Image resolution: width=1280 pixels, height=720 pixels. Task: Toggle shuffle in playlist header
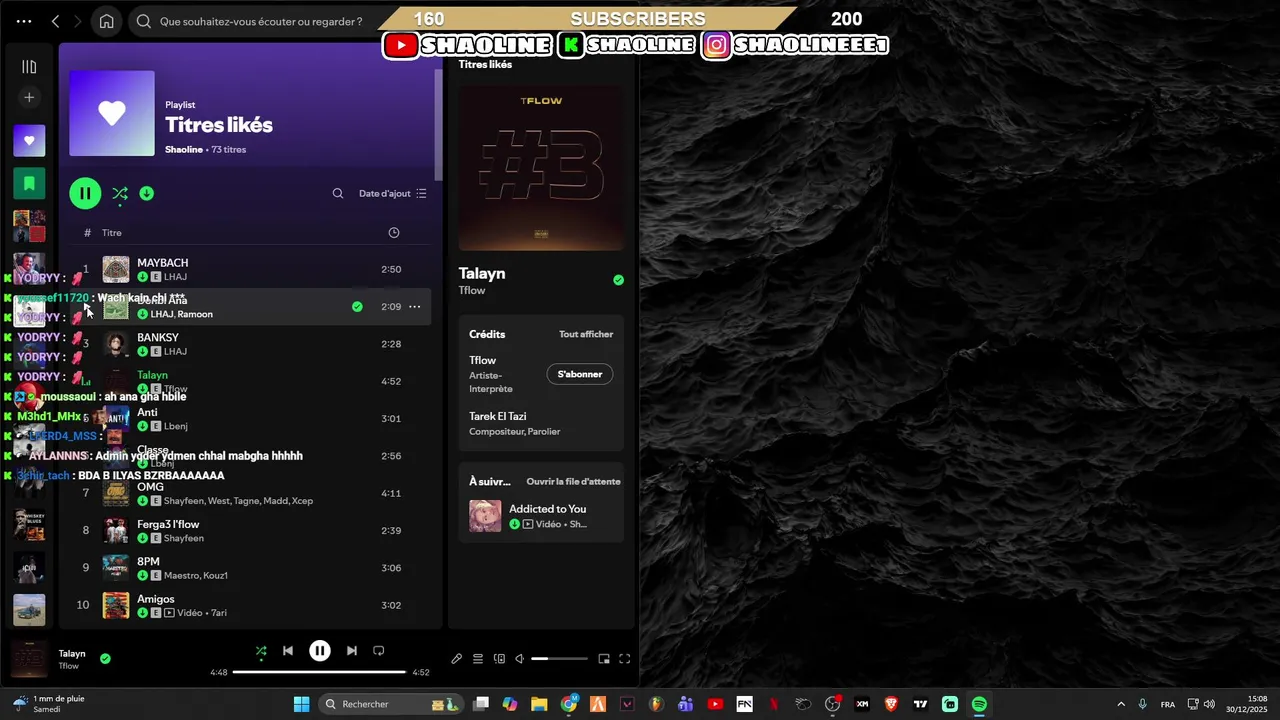[x=120, y=194]
